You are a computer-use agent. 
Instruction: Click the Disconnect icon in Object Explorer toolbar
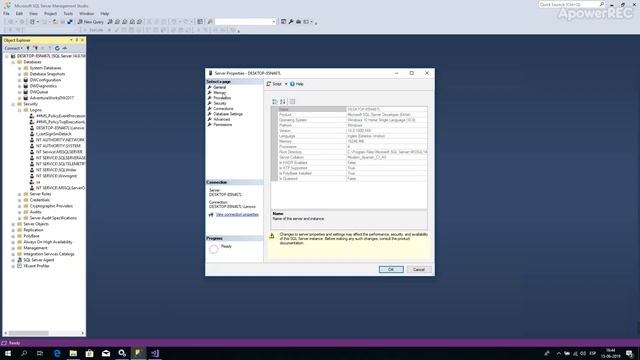[35, 48]
